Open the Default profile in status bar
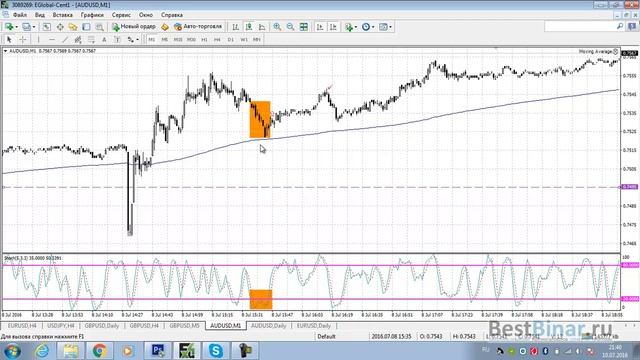The image size is (640, 360). [x=327, y=337]
